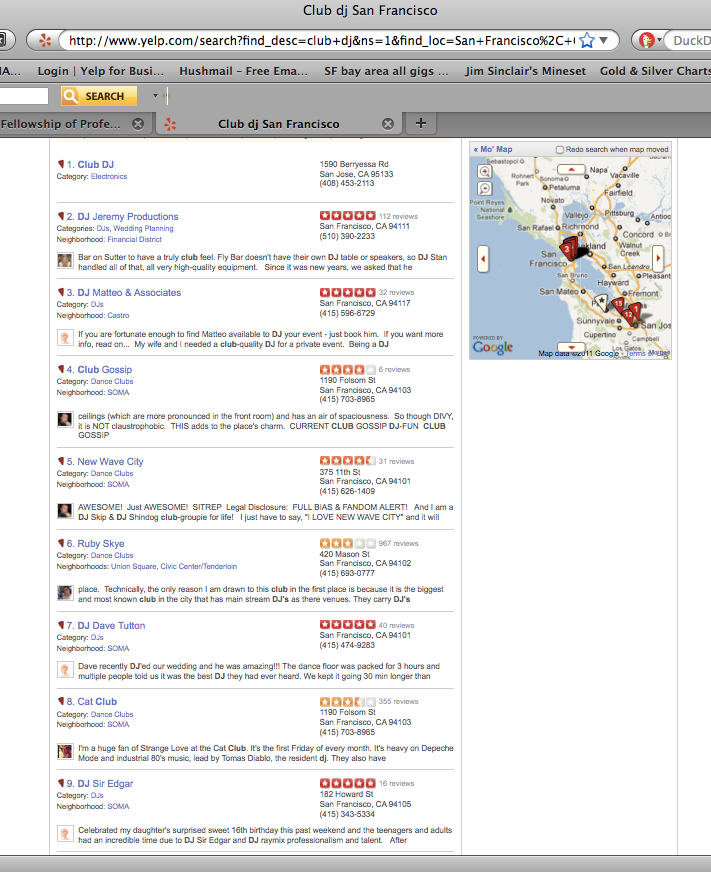Click the 967 reviews star rating
Viewport: 711px width, 872px height.
click(x=348, y=543)
